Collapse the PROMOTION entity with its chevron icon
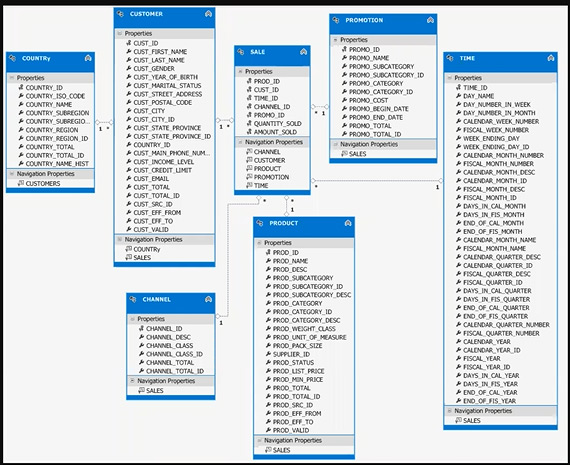The width and height of the screenshot is (570, 465). point(430,20)
